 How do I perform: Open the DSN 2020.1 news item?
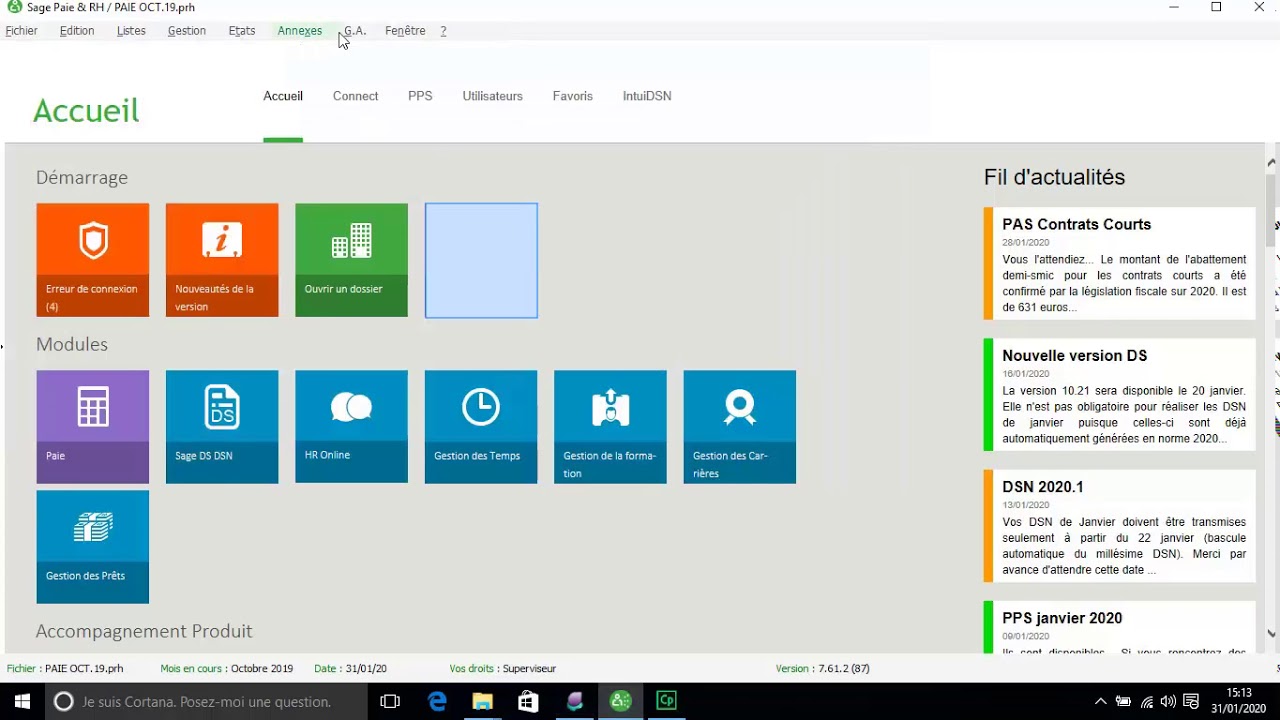[1120, 526]
